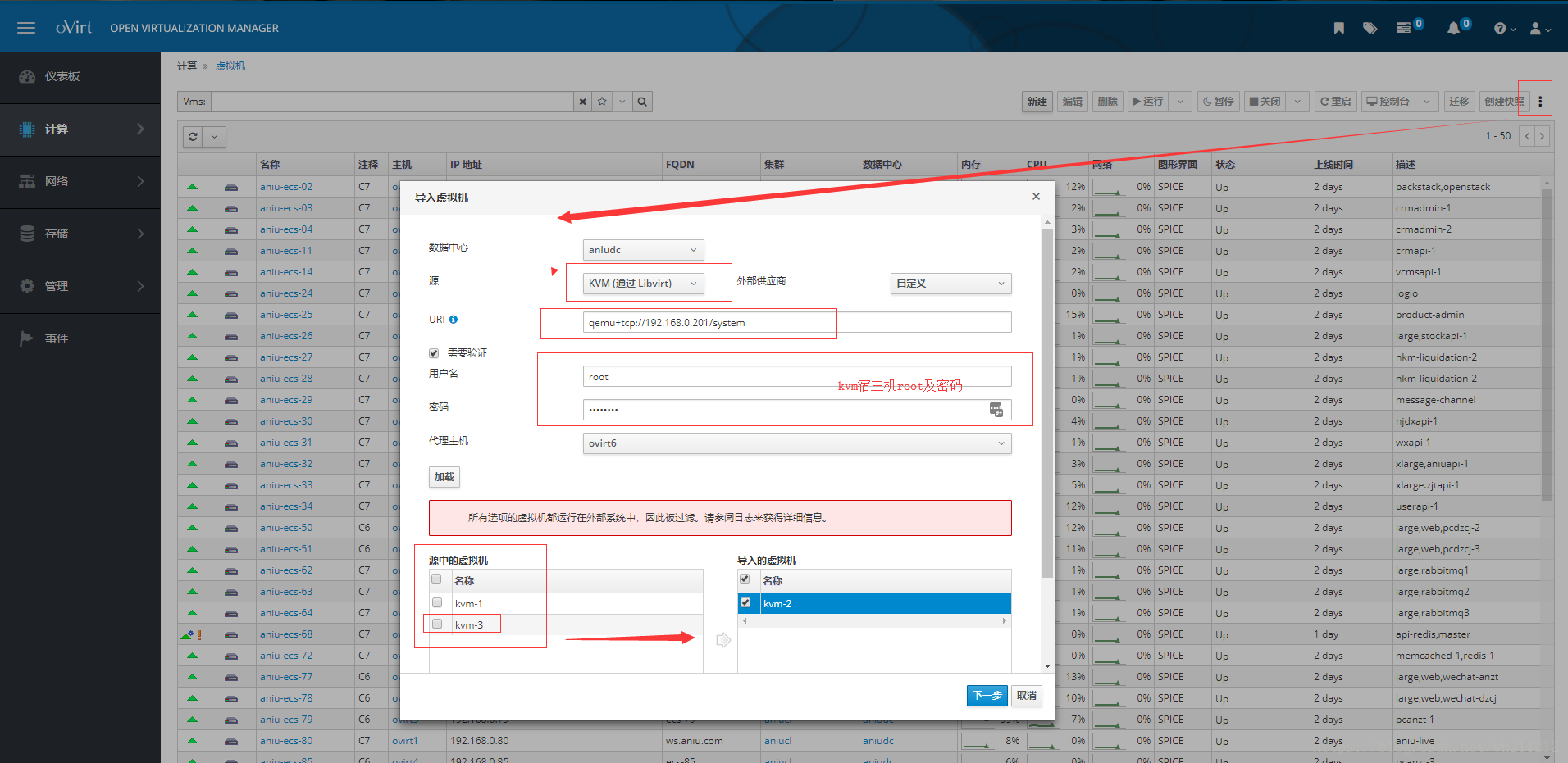The height and width of the screenshot is (763, 1568).
Task: Click the 取消 button
Action: pyautogui.click(x=1027, y=696)
